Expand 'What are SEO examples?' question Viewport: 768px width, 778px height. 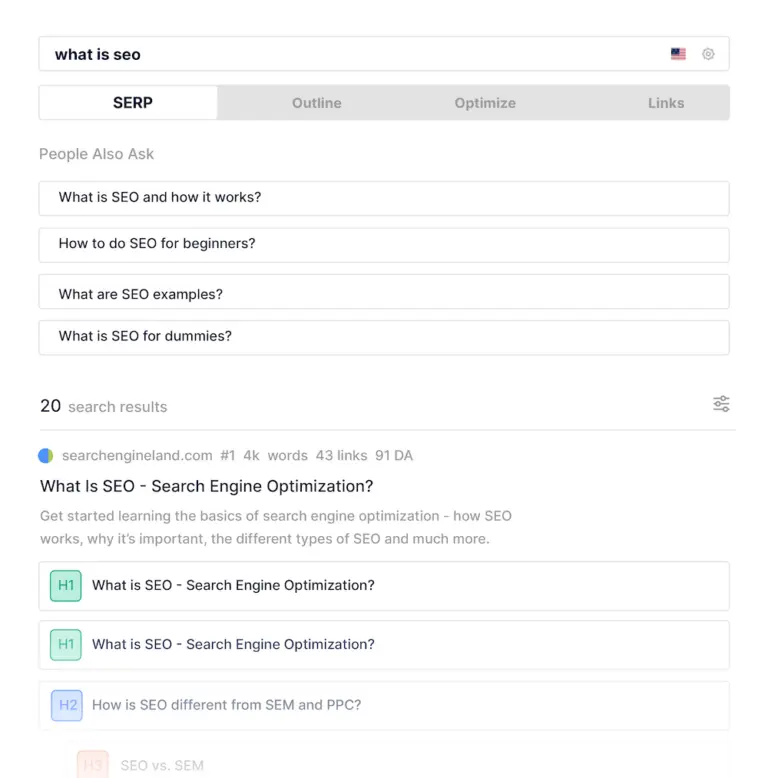pos(384,292)
